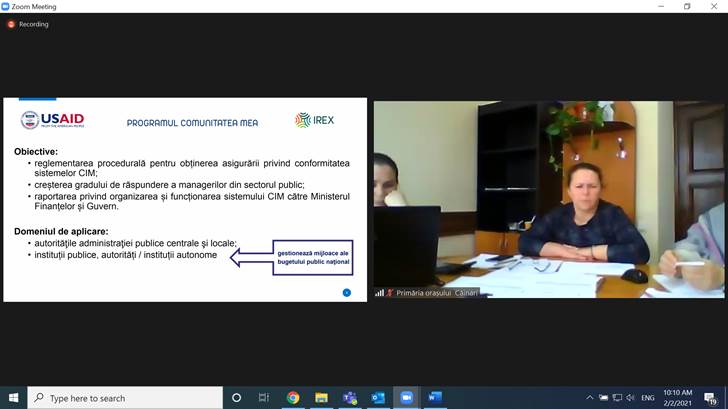Image resolution: width=728 pixels, height=409 pixels.
Task: Click the IREX logo on the slide
Action: click(x=315, y=120)
